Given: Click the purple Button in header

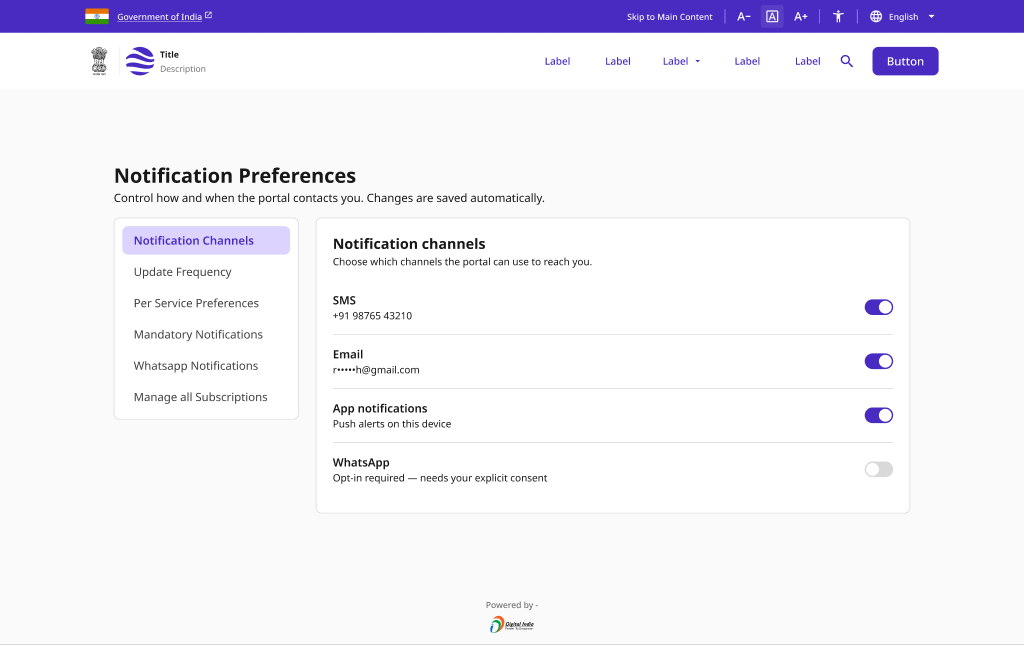Looking at the screenshot, I should pyautogui.click(x=905, y=61).
